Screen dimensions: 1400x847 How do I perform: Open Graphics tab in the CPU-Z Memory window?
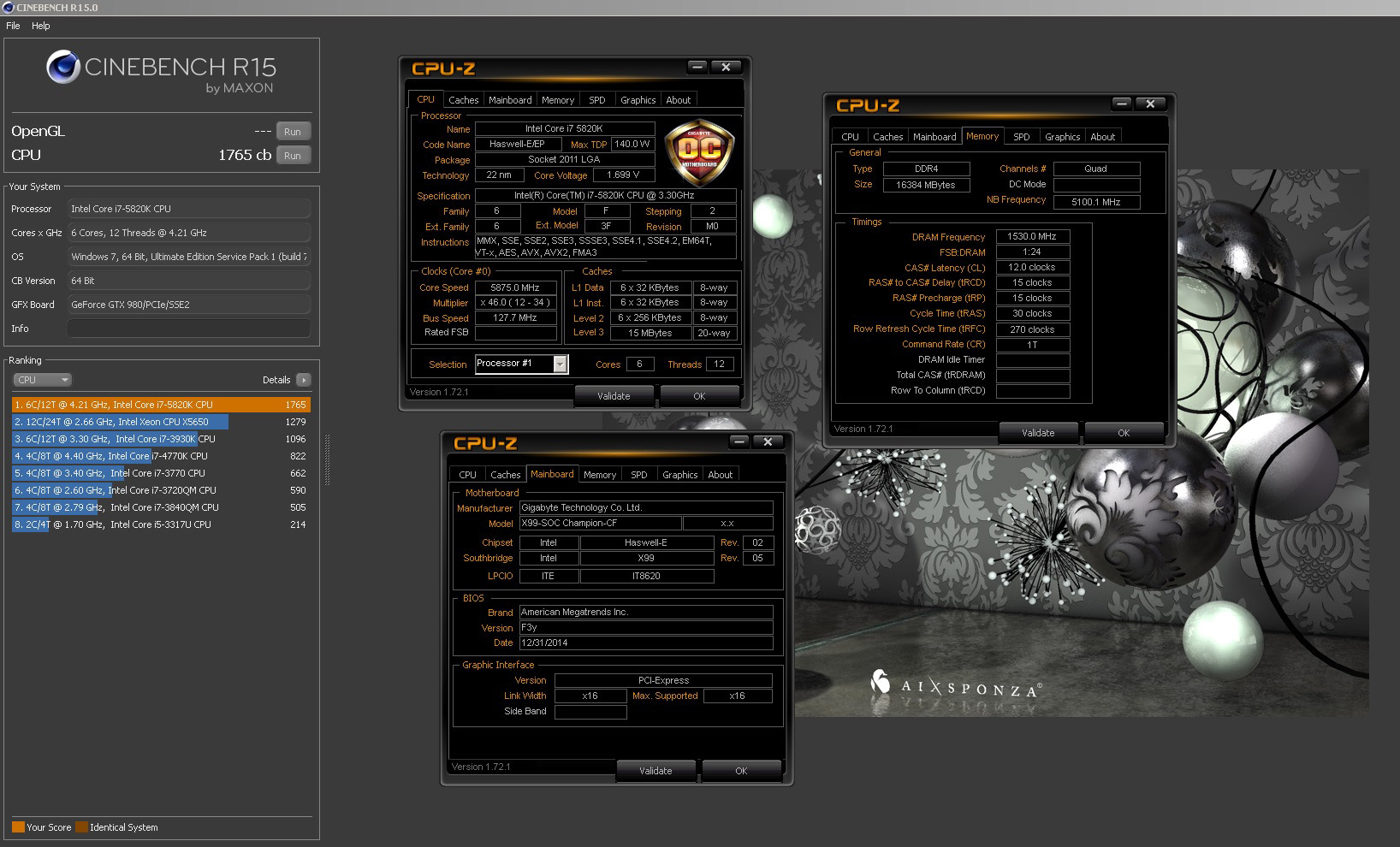(x=1063, y=137)
